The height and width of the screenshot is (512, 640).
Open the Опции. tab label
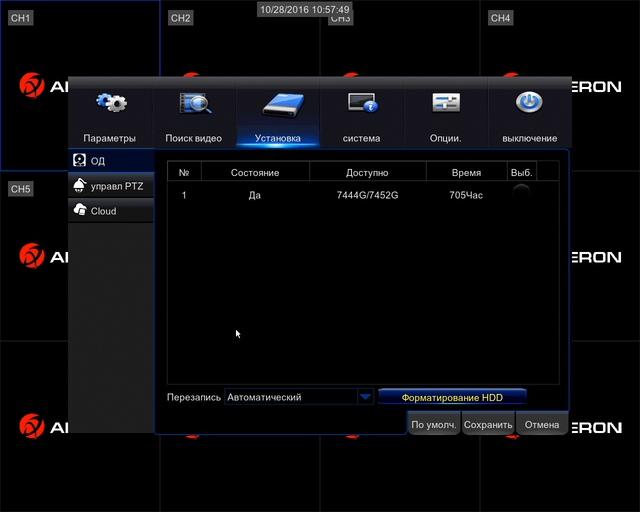445,138
